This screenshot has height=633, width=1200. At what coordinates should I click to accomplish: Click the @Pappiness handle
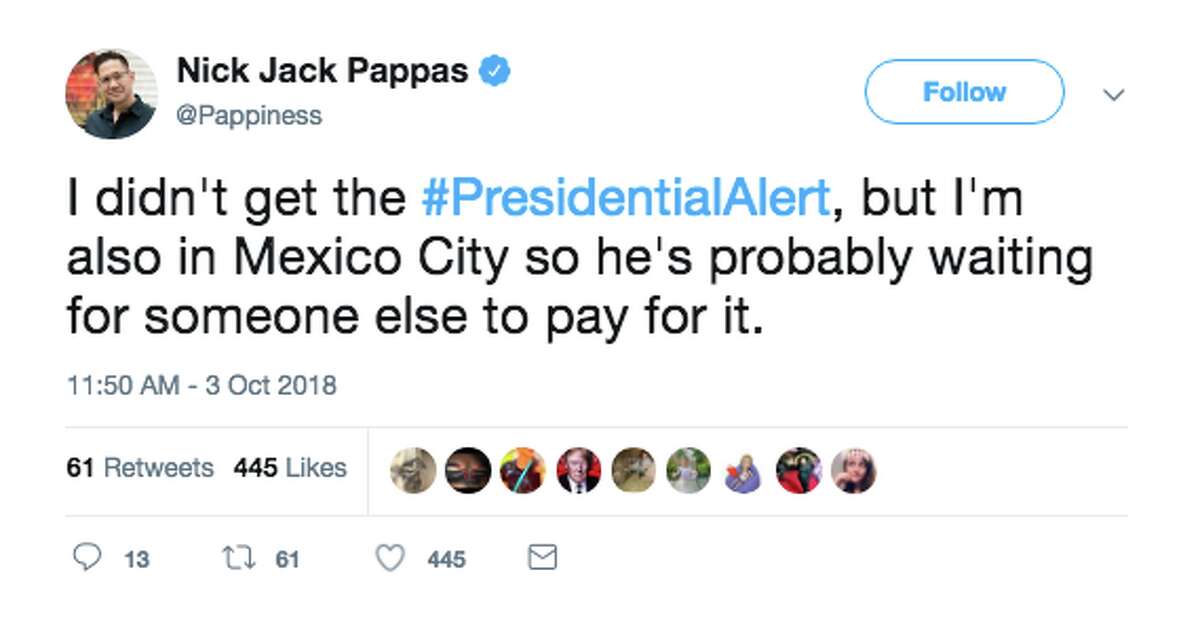[x=250, y=116]
